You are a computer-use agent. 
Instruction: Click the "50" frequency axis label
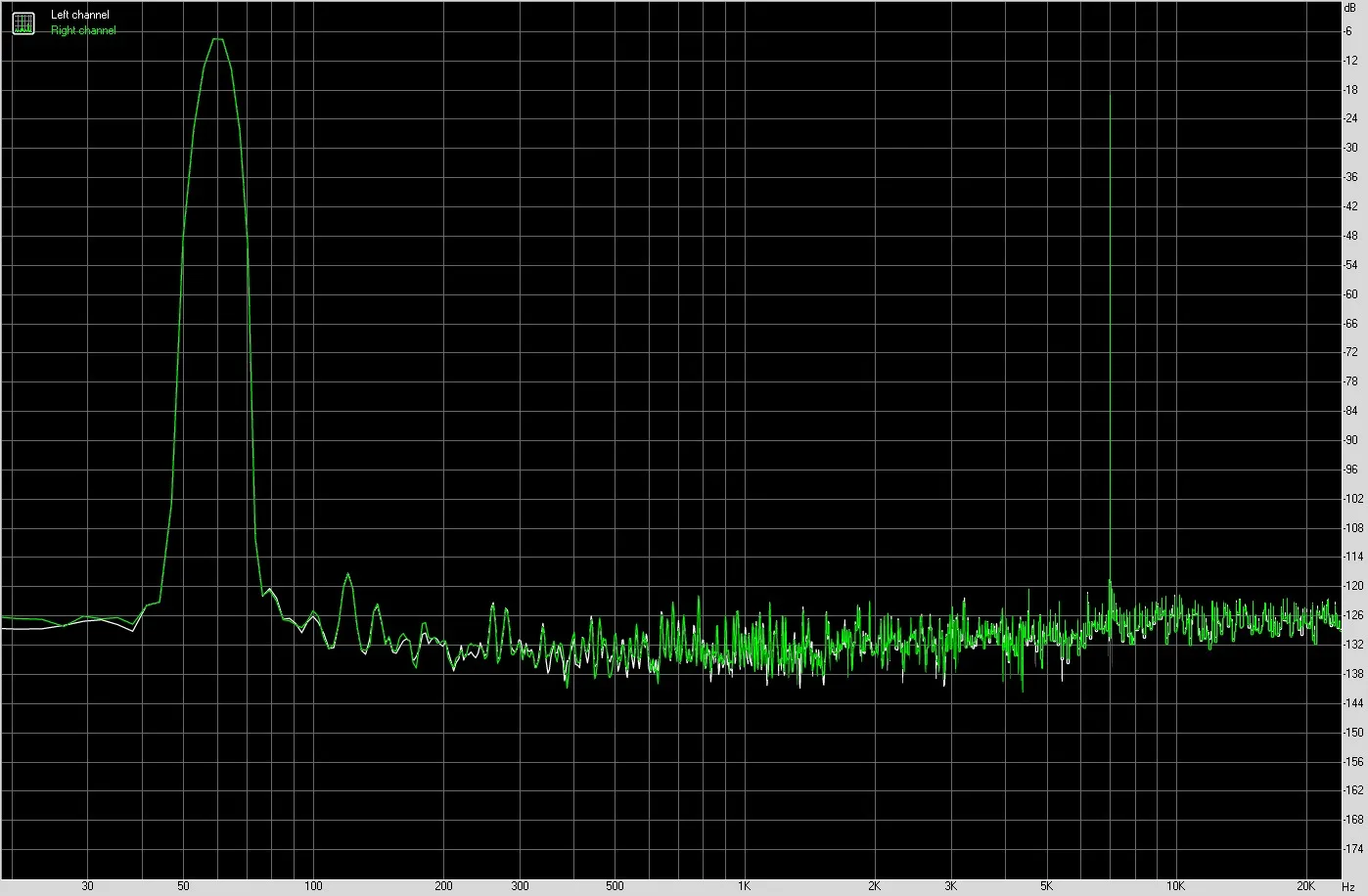pyautogui.click(x=183, y=886)
